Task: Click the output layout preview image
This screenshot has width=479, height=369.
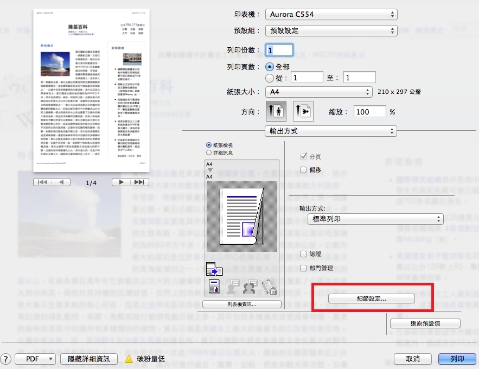Action: pos(242,216)
